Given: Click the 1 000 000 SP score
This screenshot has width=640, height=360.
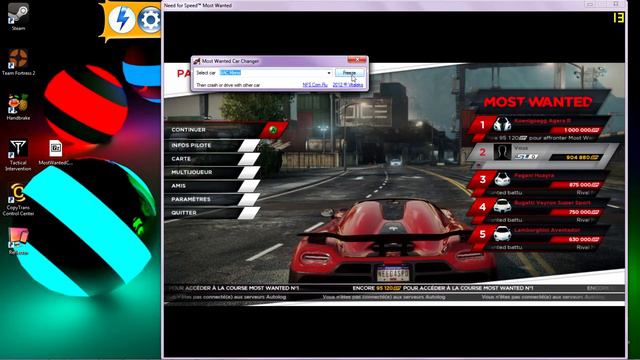Looking at the screenshot, I should [x=581, y=130].
